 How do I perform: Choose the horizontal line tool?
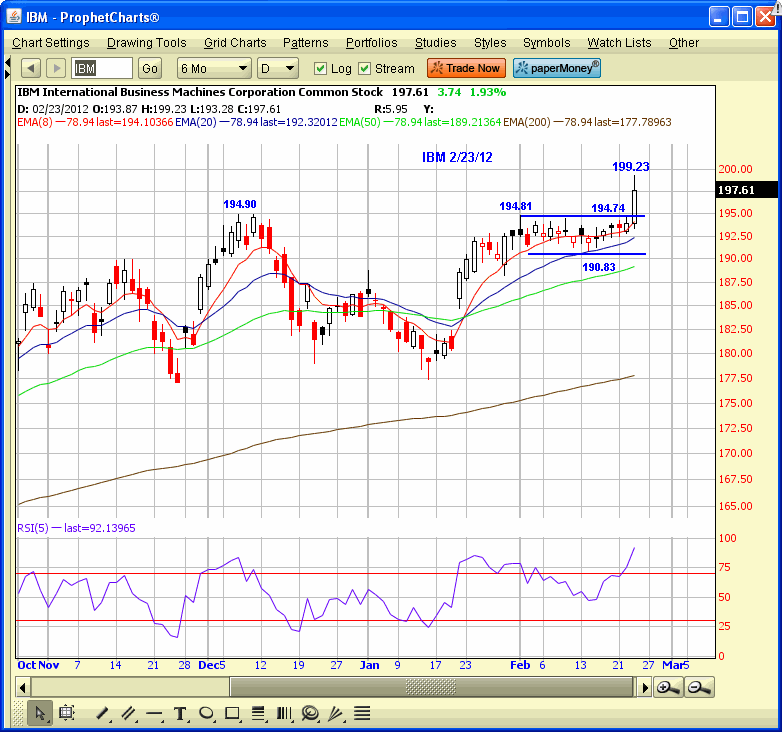click(154, 713)
